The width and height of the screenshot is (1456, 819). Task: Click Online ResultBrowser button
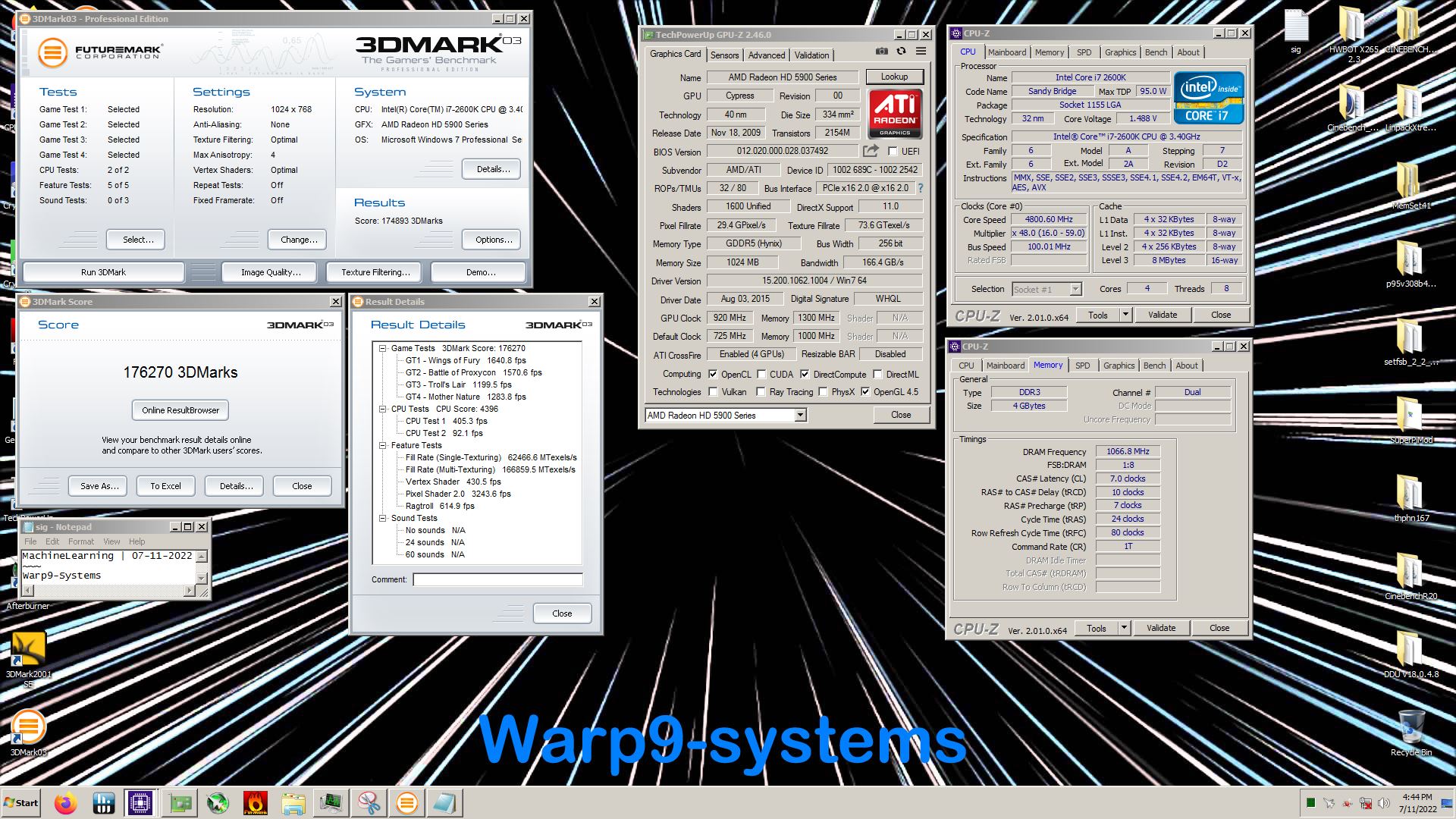click(180, 410)
